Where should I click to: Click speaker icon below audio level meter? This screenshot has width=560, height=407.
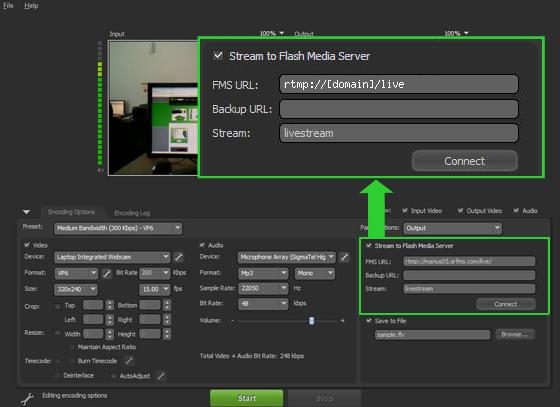[x=100, y=170]
